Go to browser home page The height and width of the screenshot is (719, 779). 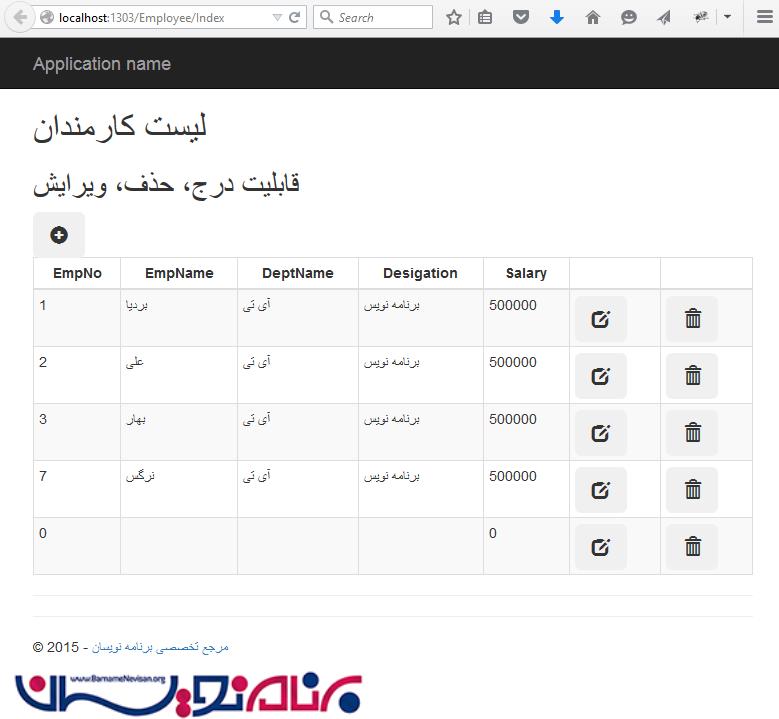pyautogui.click(x=593, y=17)
